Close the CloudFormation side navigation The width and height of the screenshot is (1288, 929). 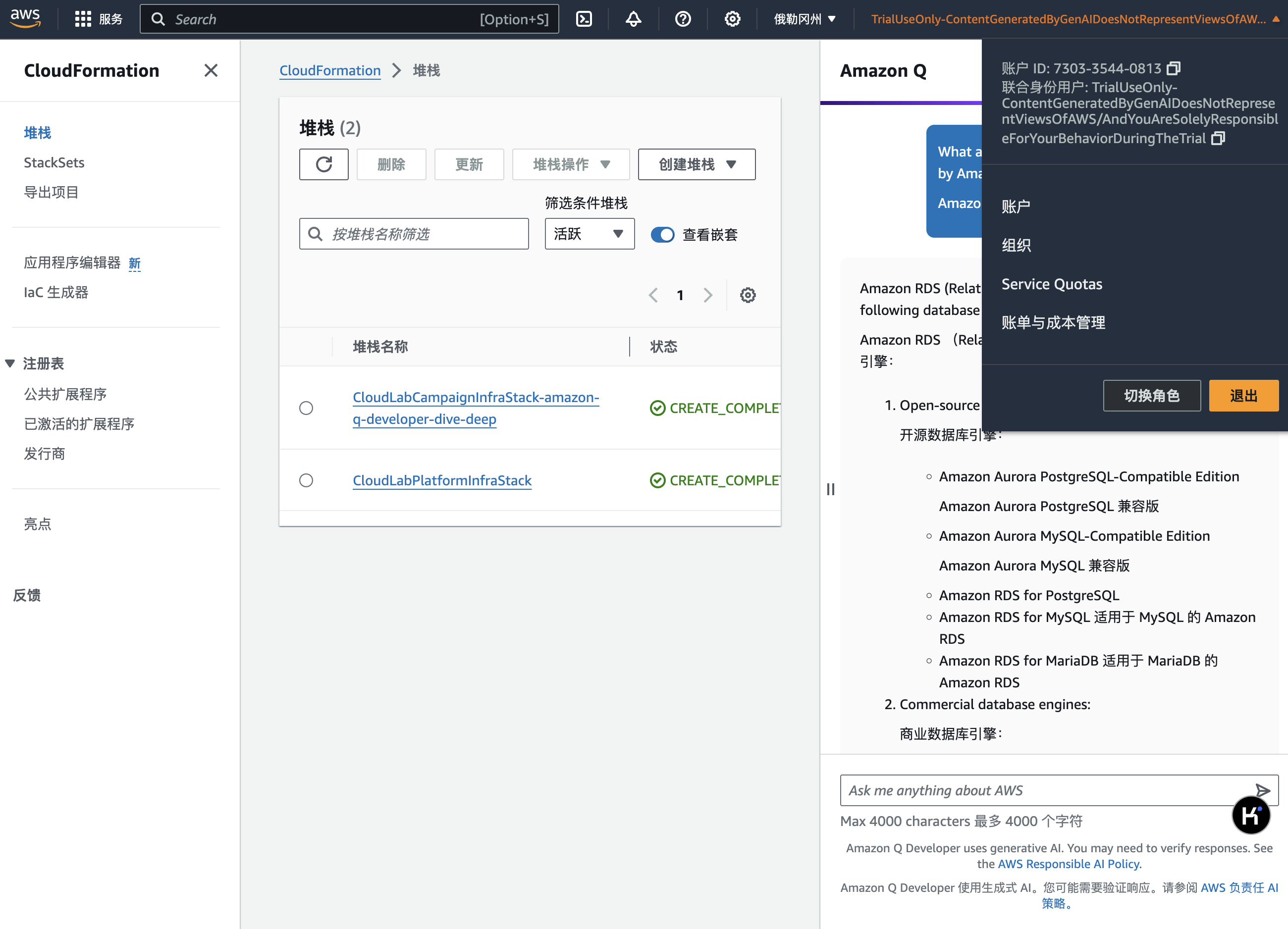(211, 70)
